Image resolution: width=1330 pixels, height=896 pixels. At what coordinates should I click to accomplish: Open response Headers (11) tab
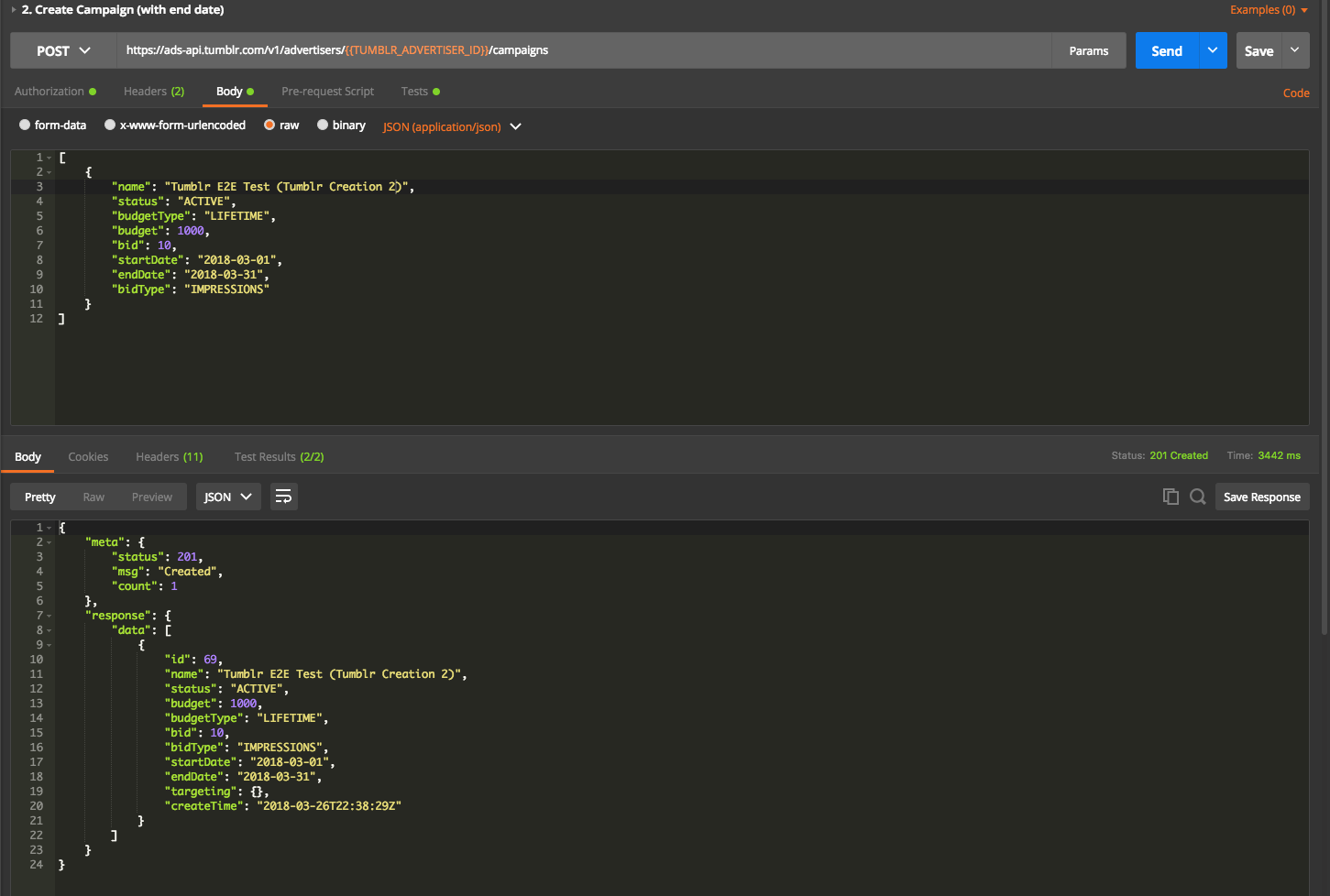click(170, 456)
